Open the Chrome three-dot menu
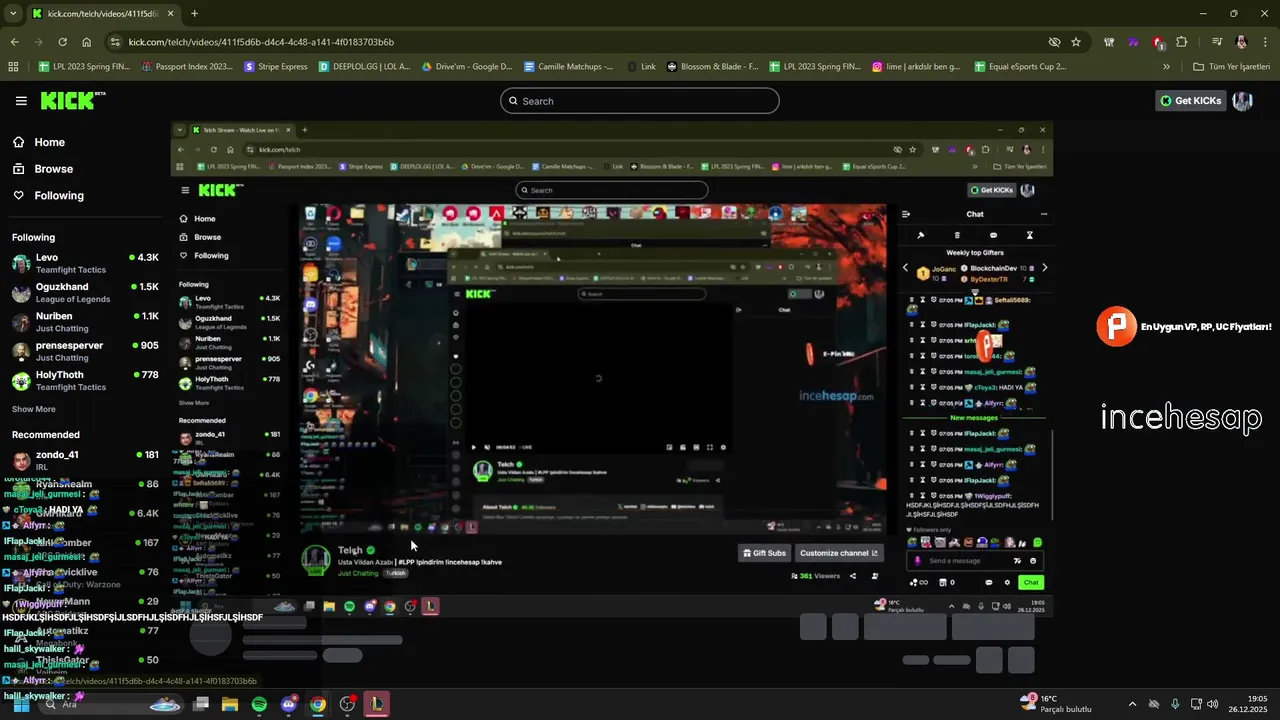This screenshot has width=1280, height=720. click(x=1265, y=42)
